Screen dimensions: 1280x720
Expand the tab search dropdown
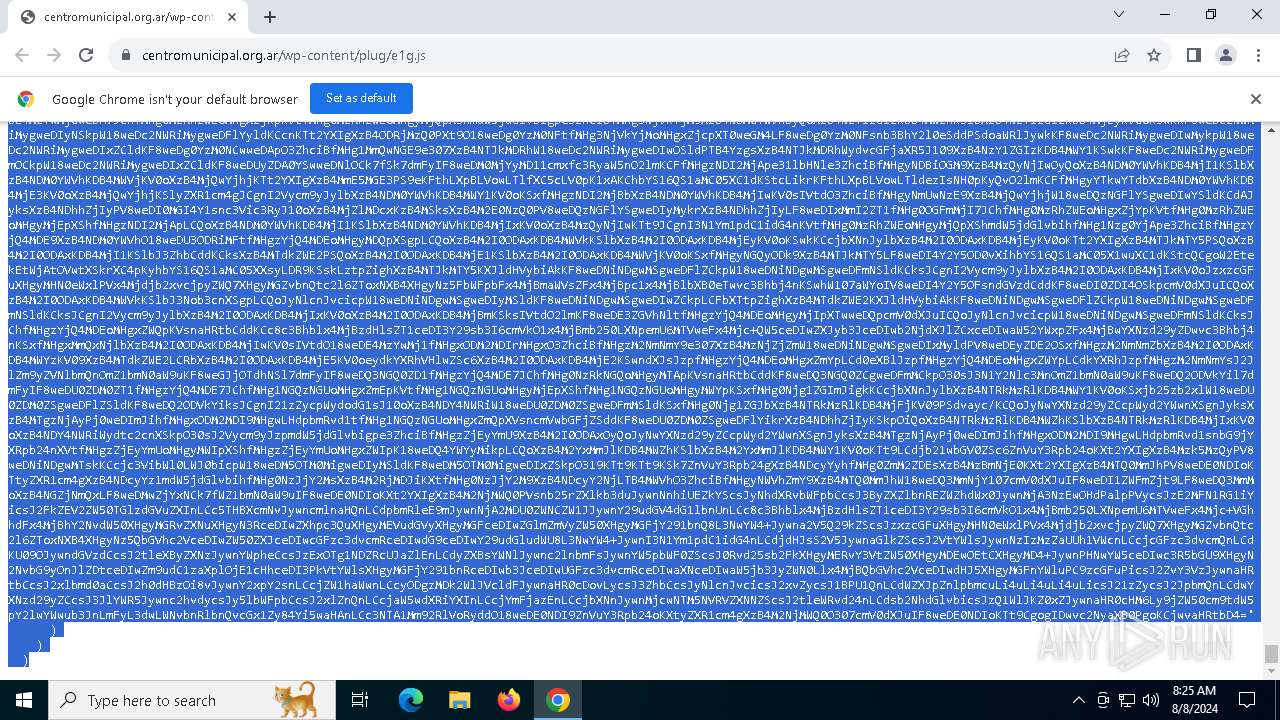pyautogui.click(x=1119, y=14)
